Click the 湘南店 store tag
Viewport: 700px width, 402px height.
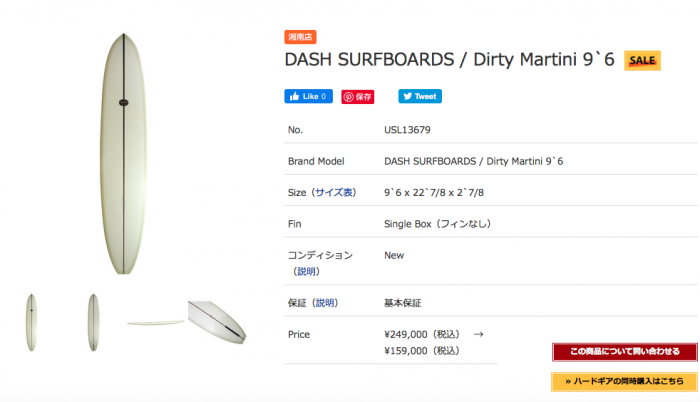point(300,37)
